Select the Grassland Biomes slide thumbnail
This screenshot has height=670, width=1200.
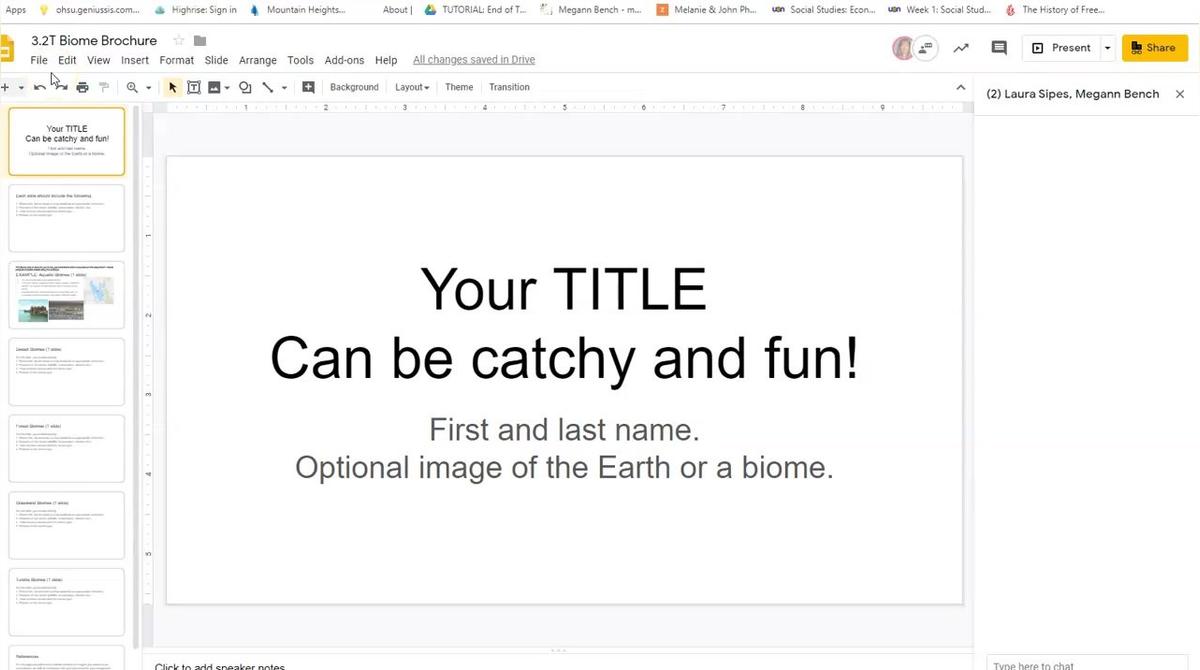click(67, 525)
